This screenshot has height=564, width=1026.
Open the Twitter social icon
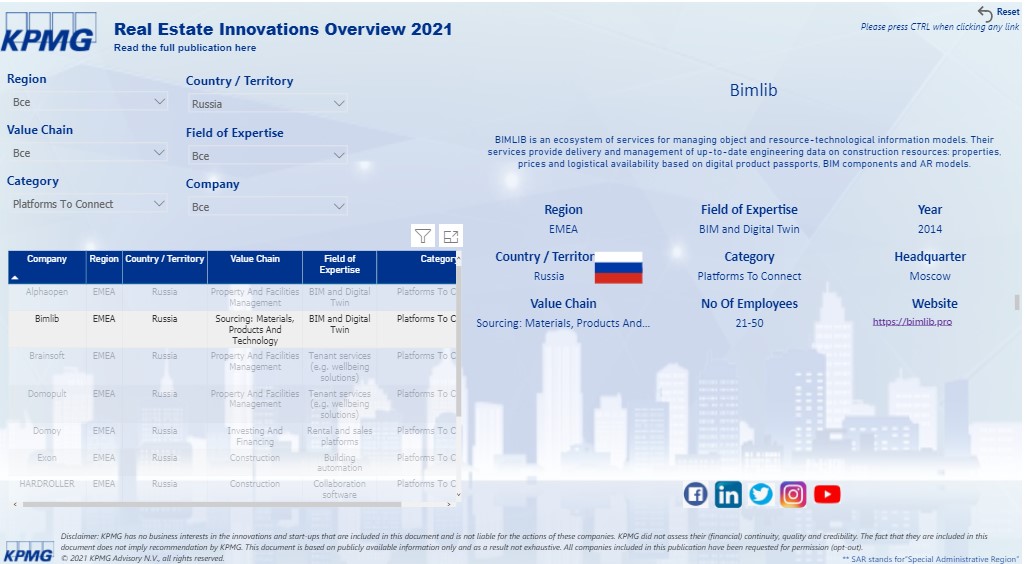click(761, 494)
